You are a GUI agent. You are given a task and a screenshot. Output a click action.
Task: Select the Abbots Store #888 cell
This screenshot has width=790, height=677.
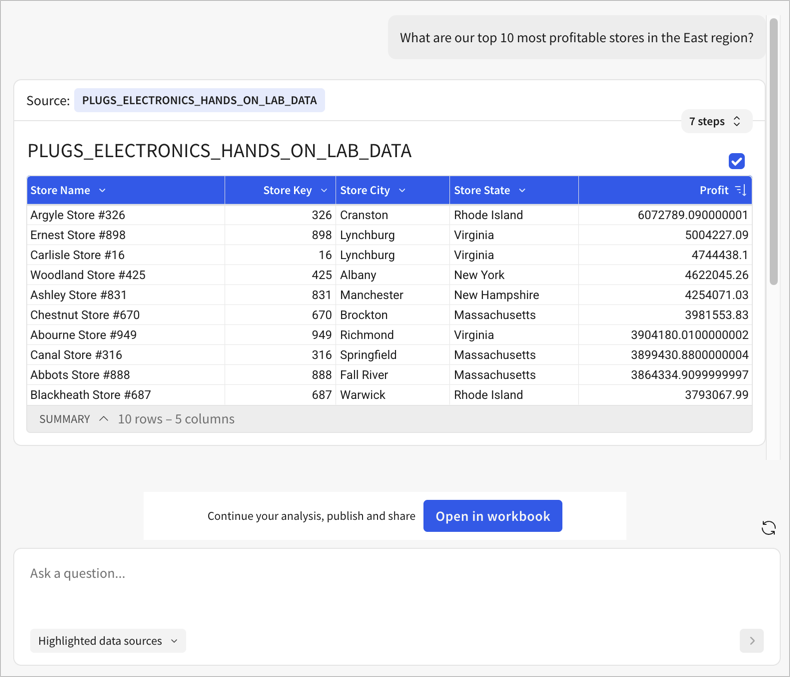[x=125, y=375]
